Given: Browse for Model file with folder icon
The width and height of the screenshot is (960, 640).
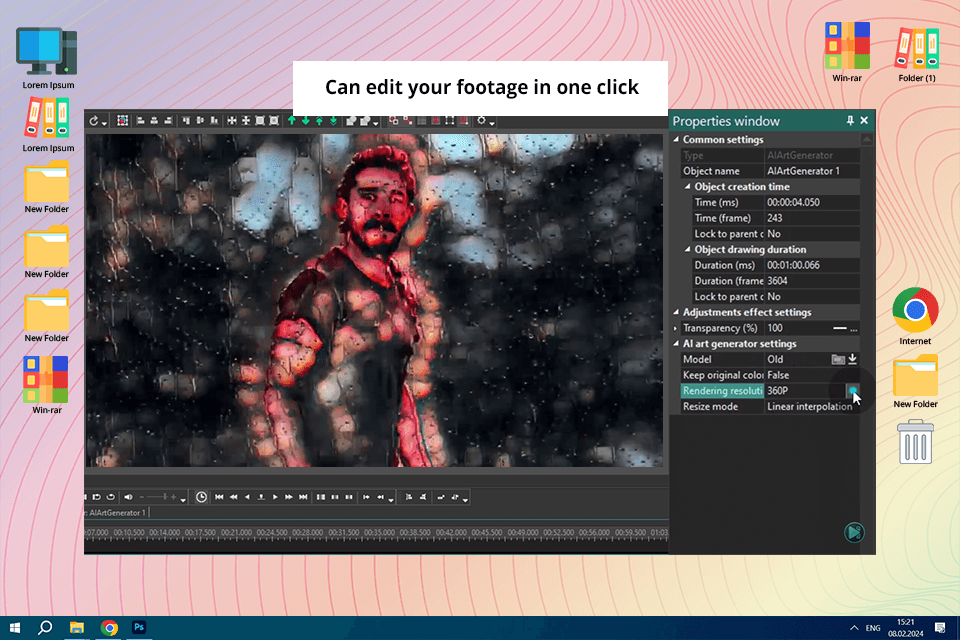Looking at the screenshot, I should (x=838, y=360).
